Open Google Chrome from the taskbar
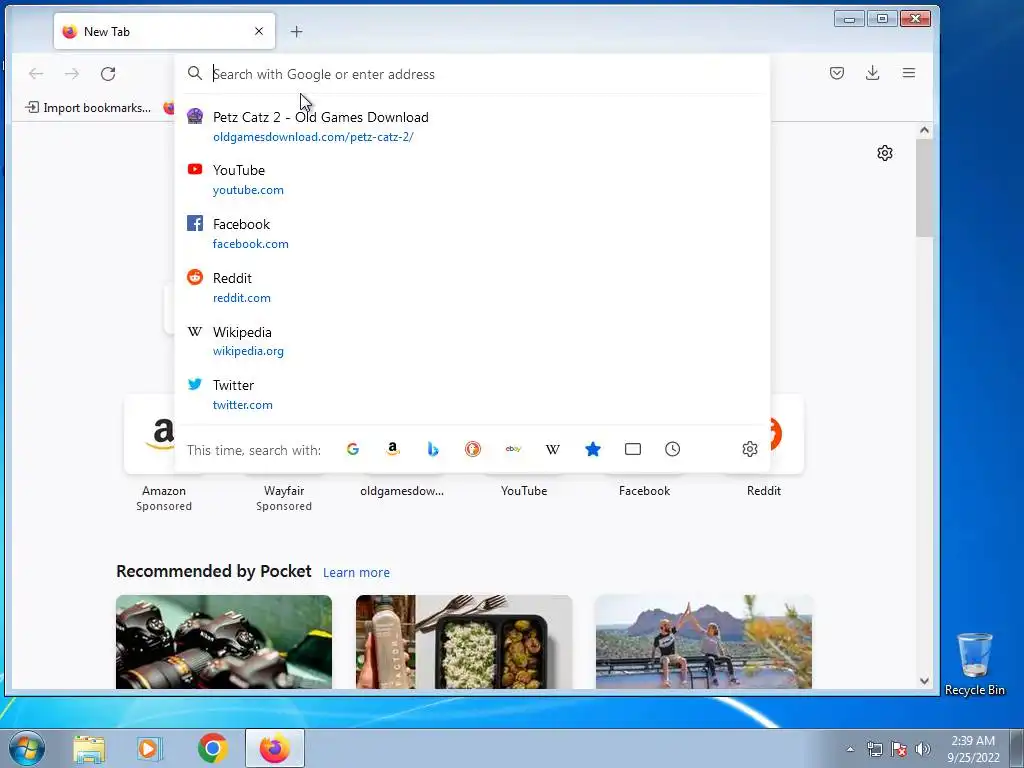This screenshot has height=768, width=1024. click(212, 748)
